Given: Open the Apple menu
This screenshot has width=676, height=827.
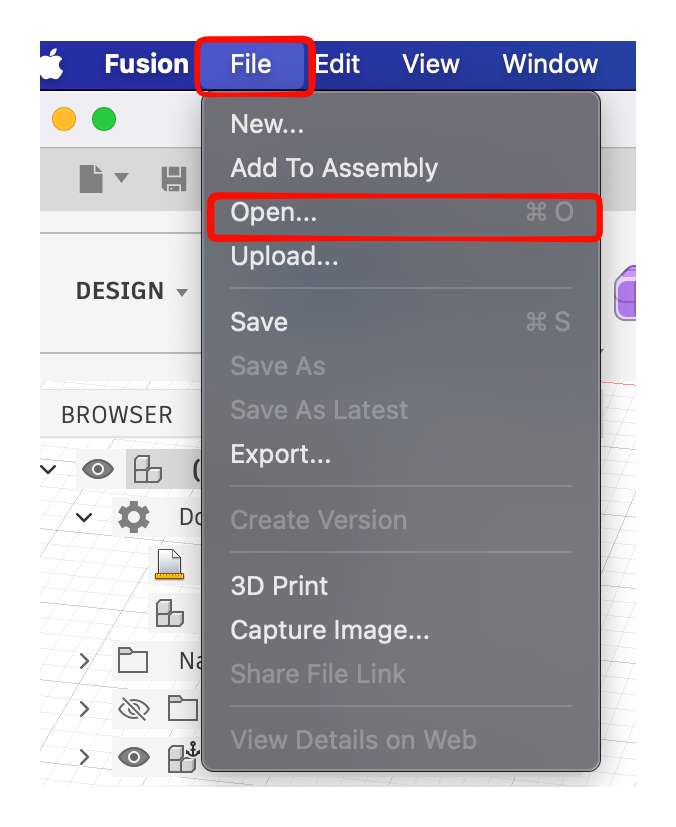Looking at the screenshot, I should (x=50, y=64).
